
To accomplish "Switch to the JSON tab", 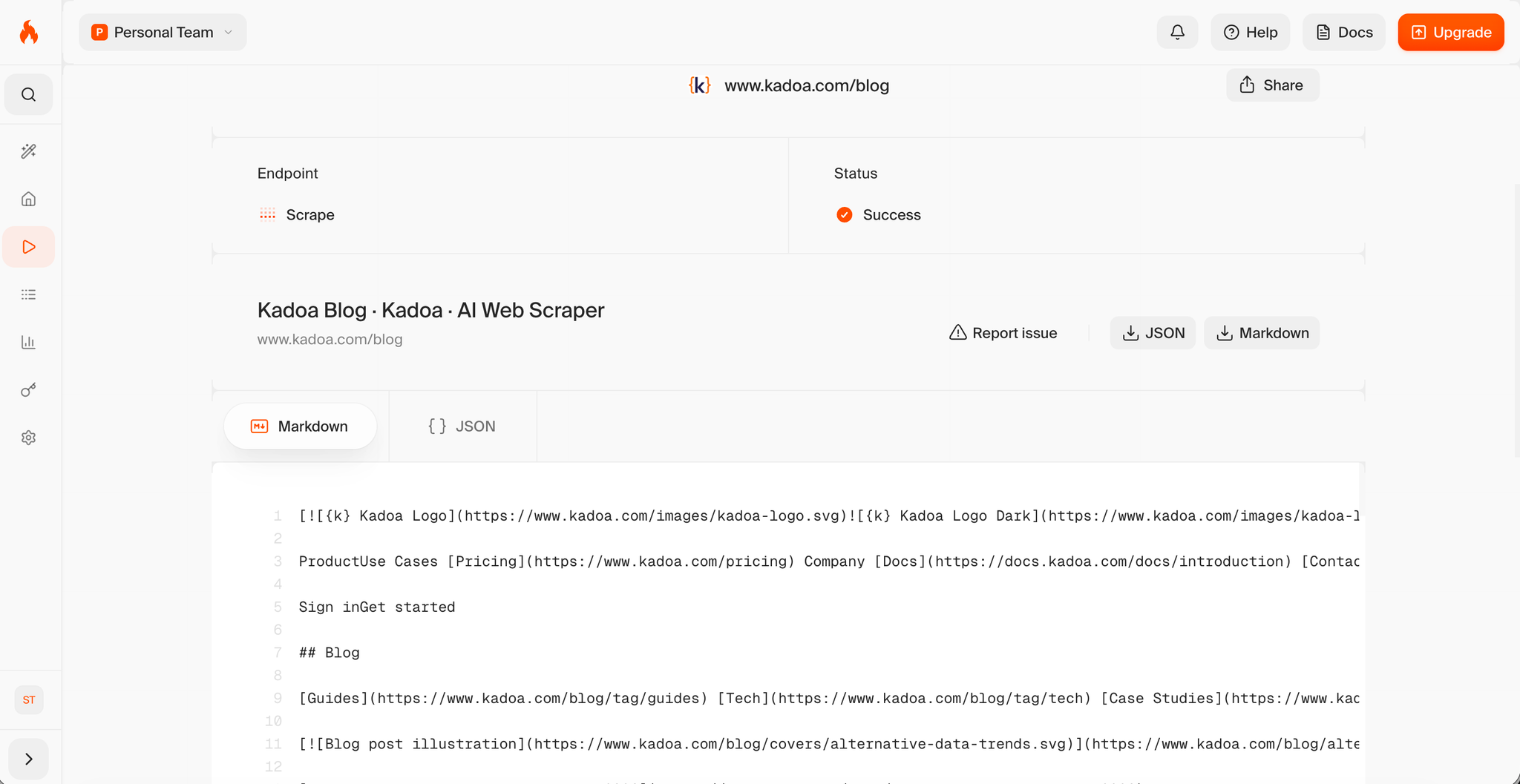I will pos(462,426).
